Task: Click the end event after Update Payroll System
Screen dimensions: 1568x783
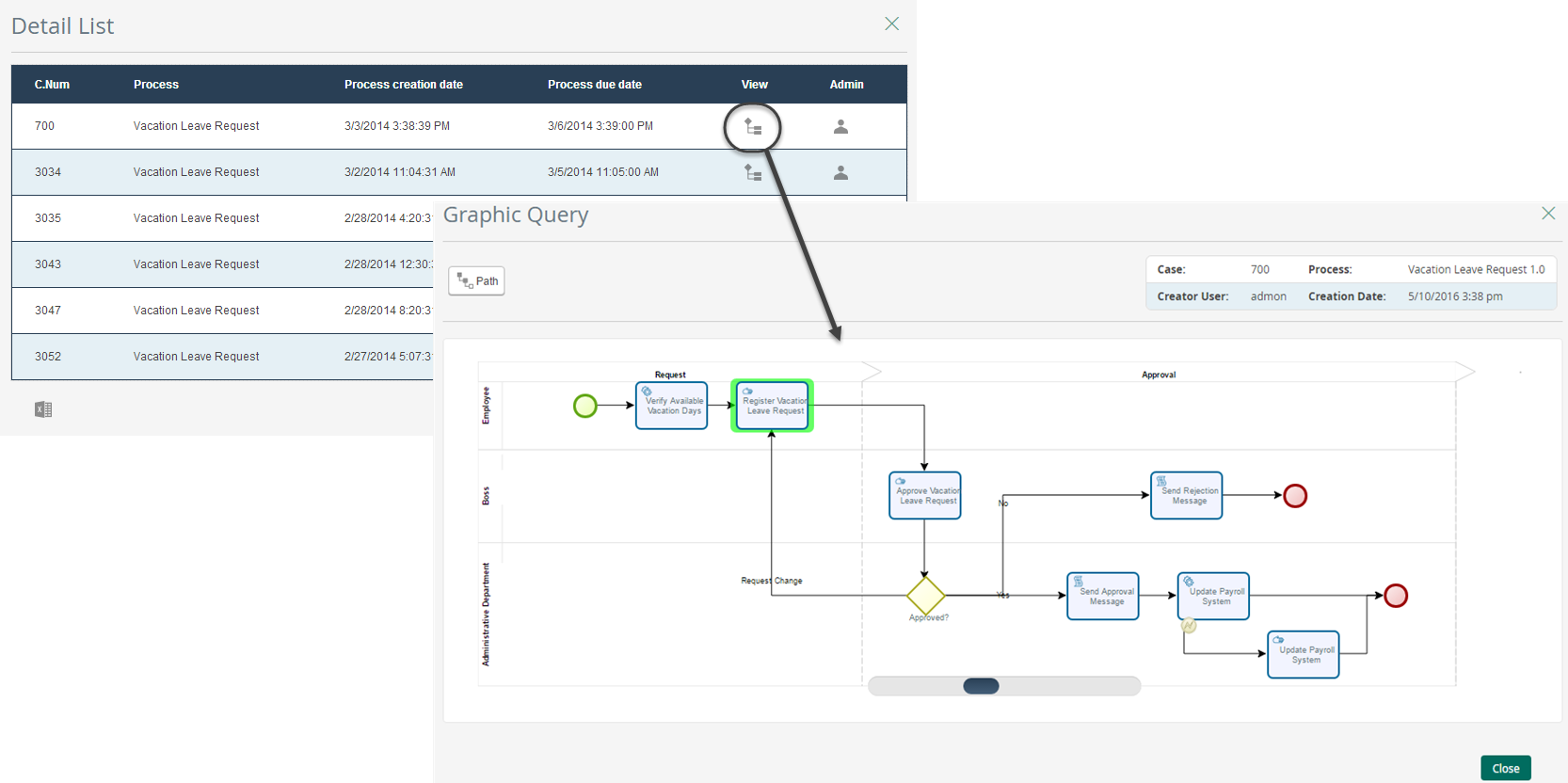Action: 1396,596
